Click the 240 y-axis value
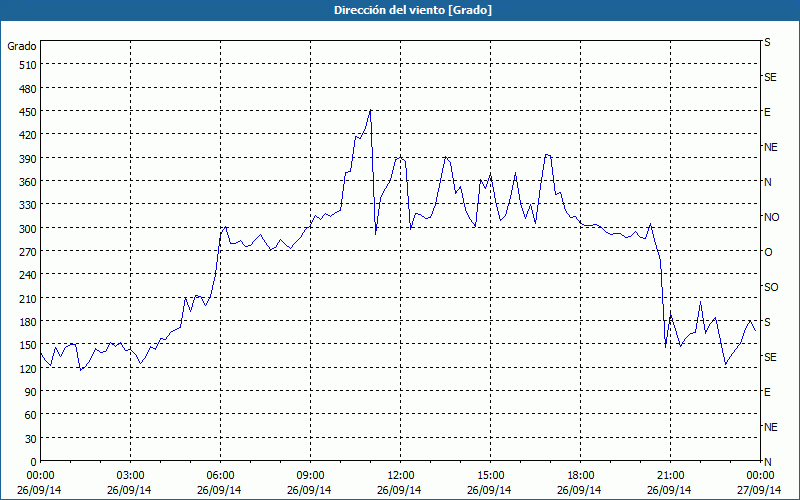 click(28, 276)
